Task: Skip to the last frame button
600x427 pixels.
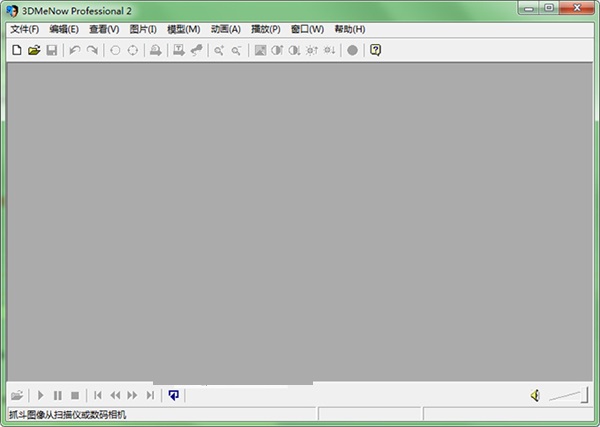Action: pyautogui.click(x=150, y=396)
